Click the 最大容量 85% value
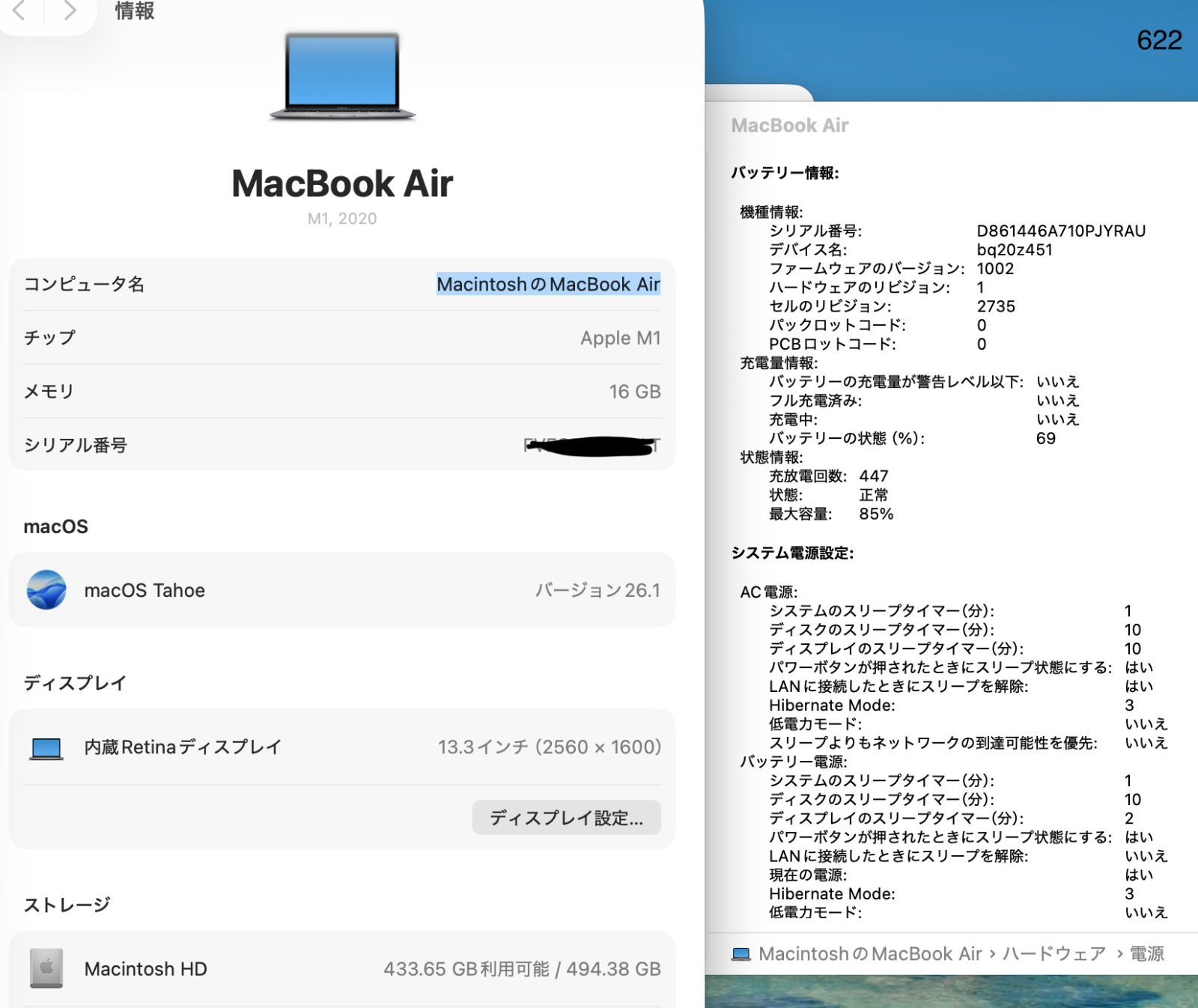Screen dimensions: 1198x1008 coord(876,514)
